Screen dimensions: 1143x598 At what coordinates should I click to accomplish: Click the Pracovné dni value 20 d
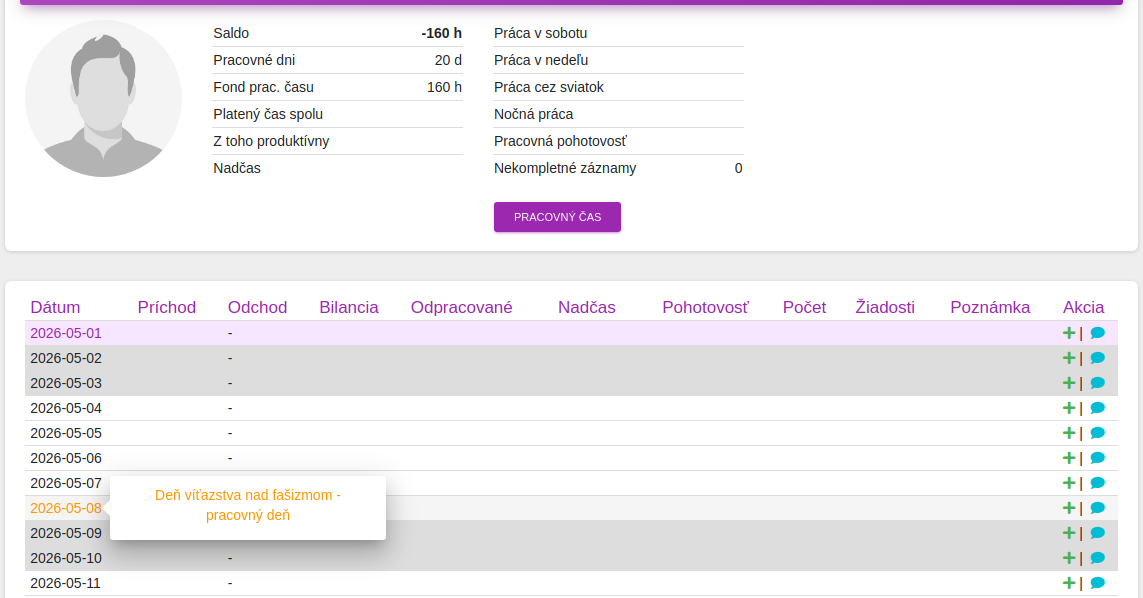coord(448,61)
